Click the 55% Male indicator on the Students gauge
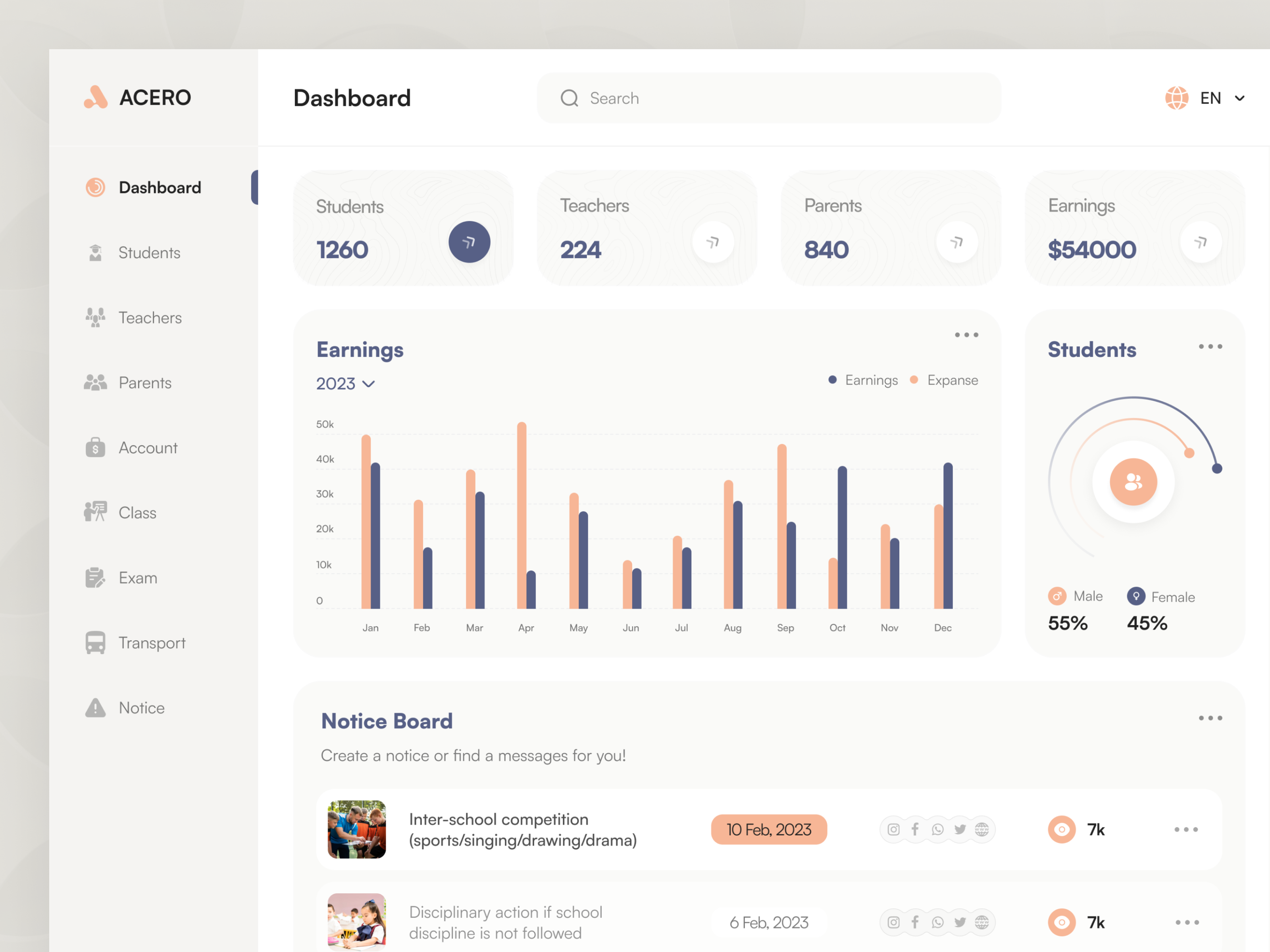Image resolution: width=1270 pixels, height=952 pixels. [1067, 623]
